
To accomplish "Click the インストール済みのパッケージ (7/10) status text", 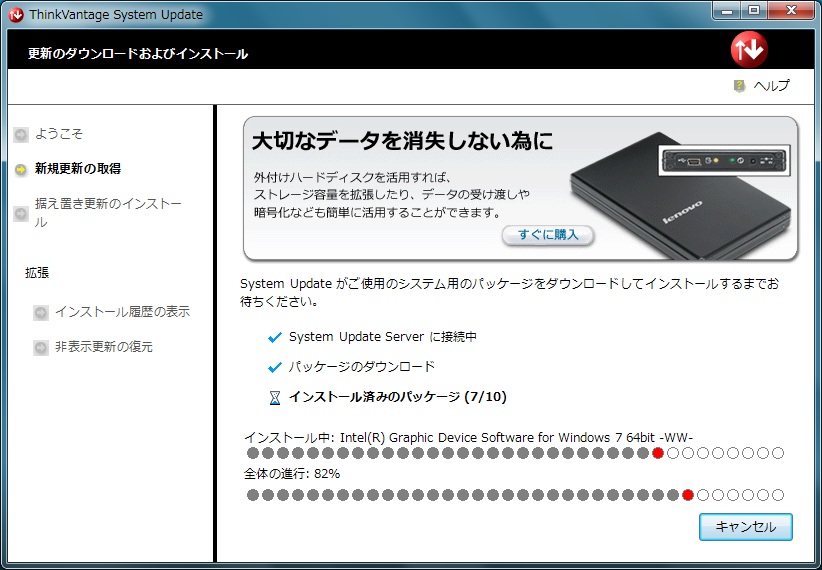I will [x=398, y=396].
